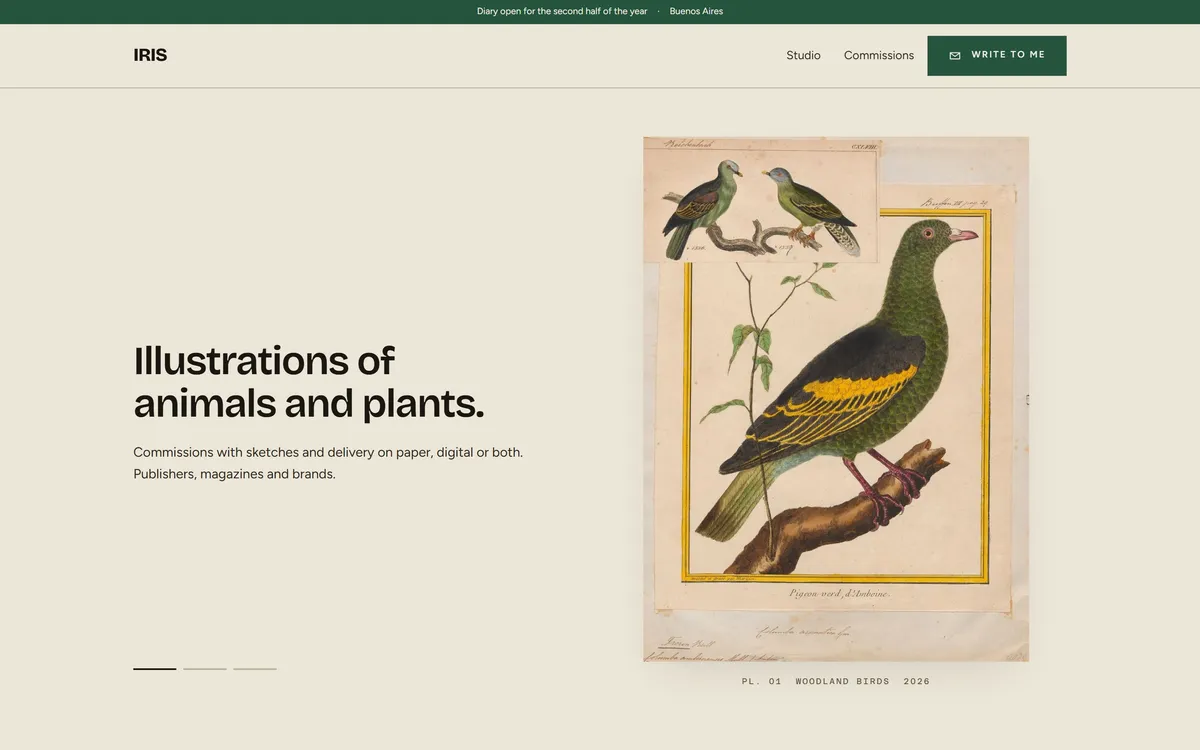Click the 'Buenos Aires' text in top banner
1200x750 pixels.
pyautogui.click(x=696, y=12)
